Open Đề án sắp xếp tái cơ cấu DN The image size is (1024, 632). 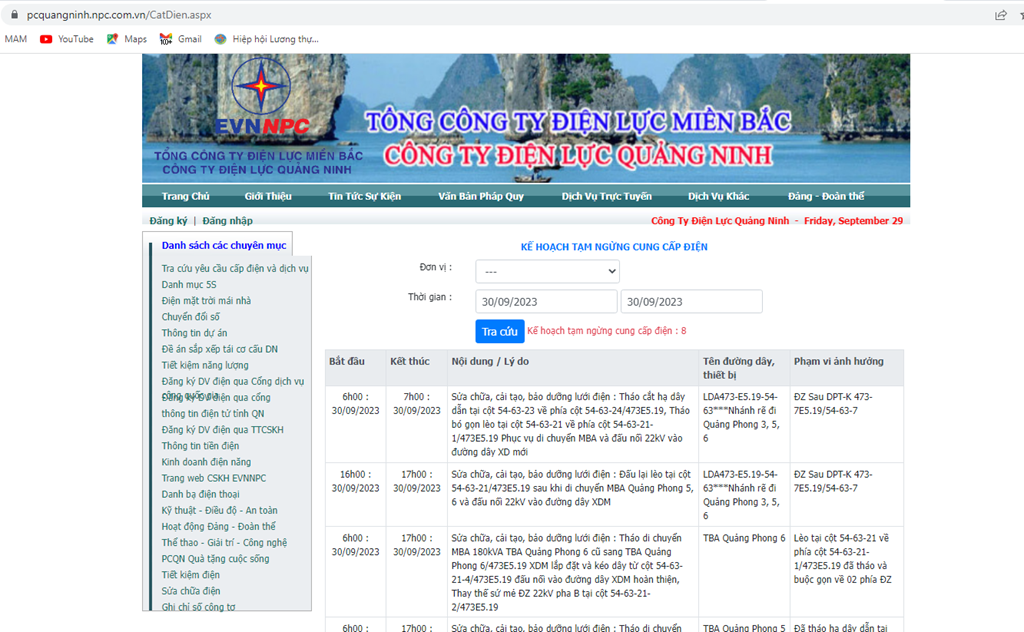coord(219,349)
